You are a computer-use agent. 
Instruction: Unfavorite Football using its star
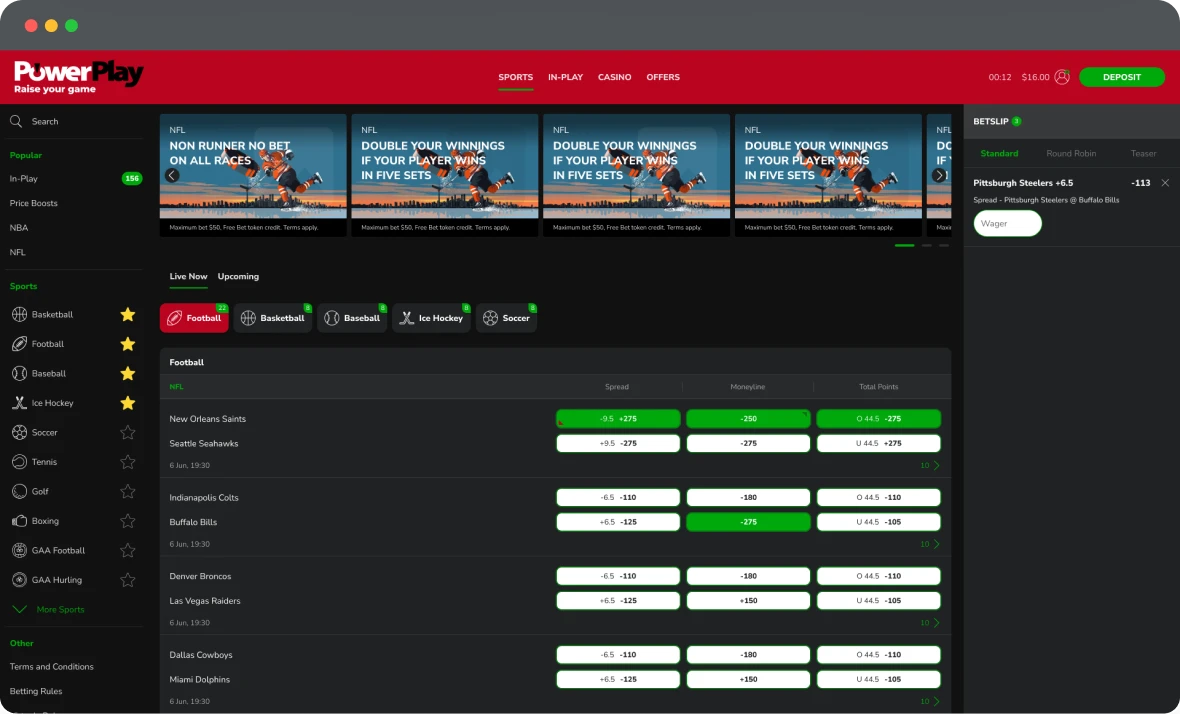click(128, 344)
